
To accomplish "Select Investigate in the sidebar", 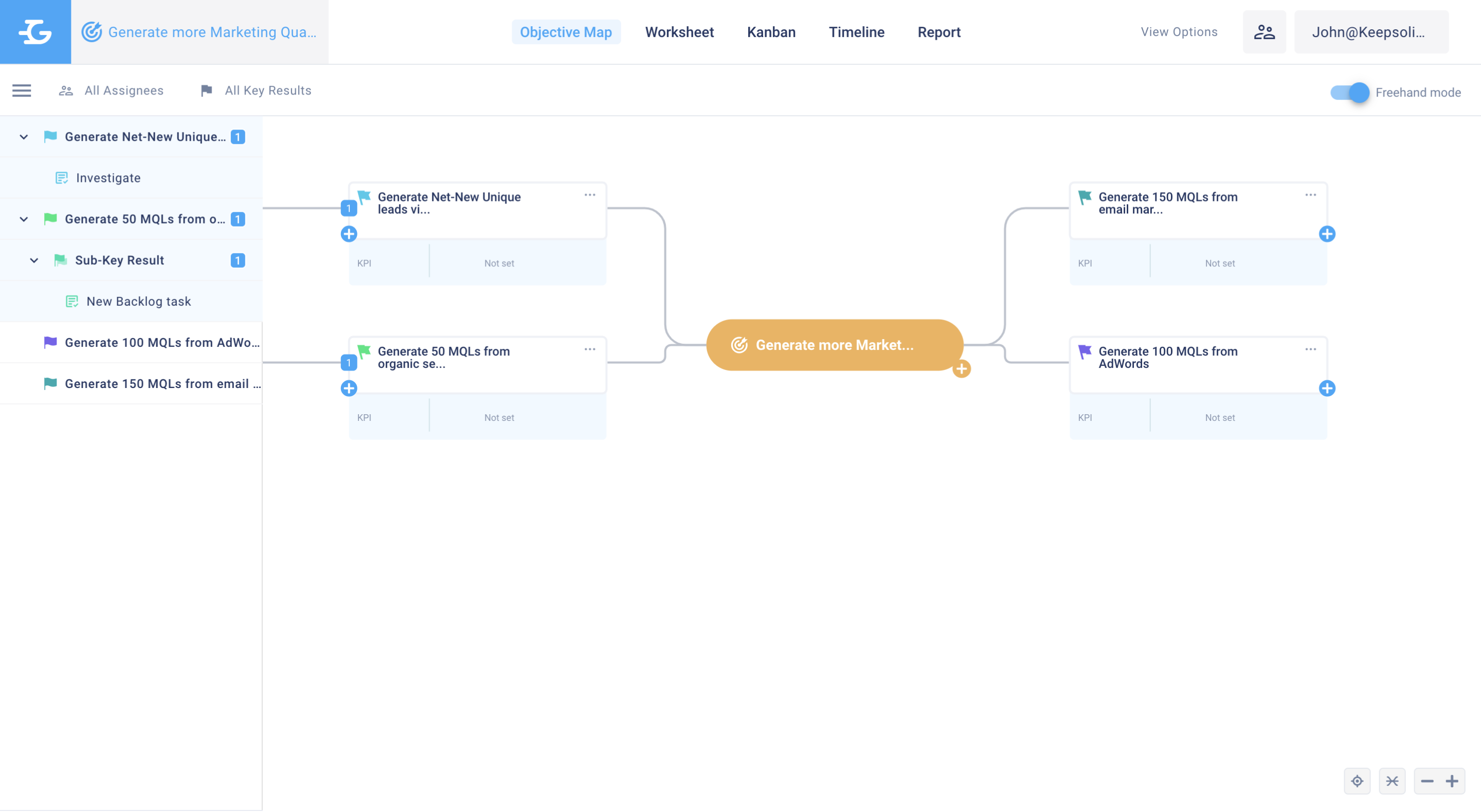I will (108, 178).
